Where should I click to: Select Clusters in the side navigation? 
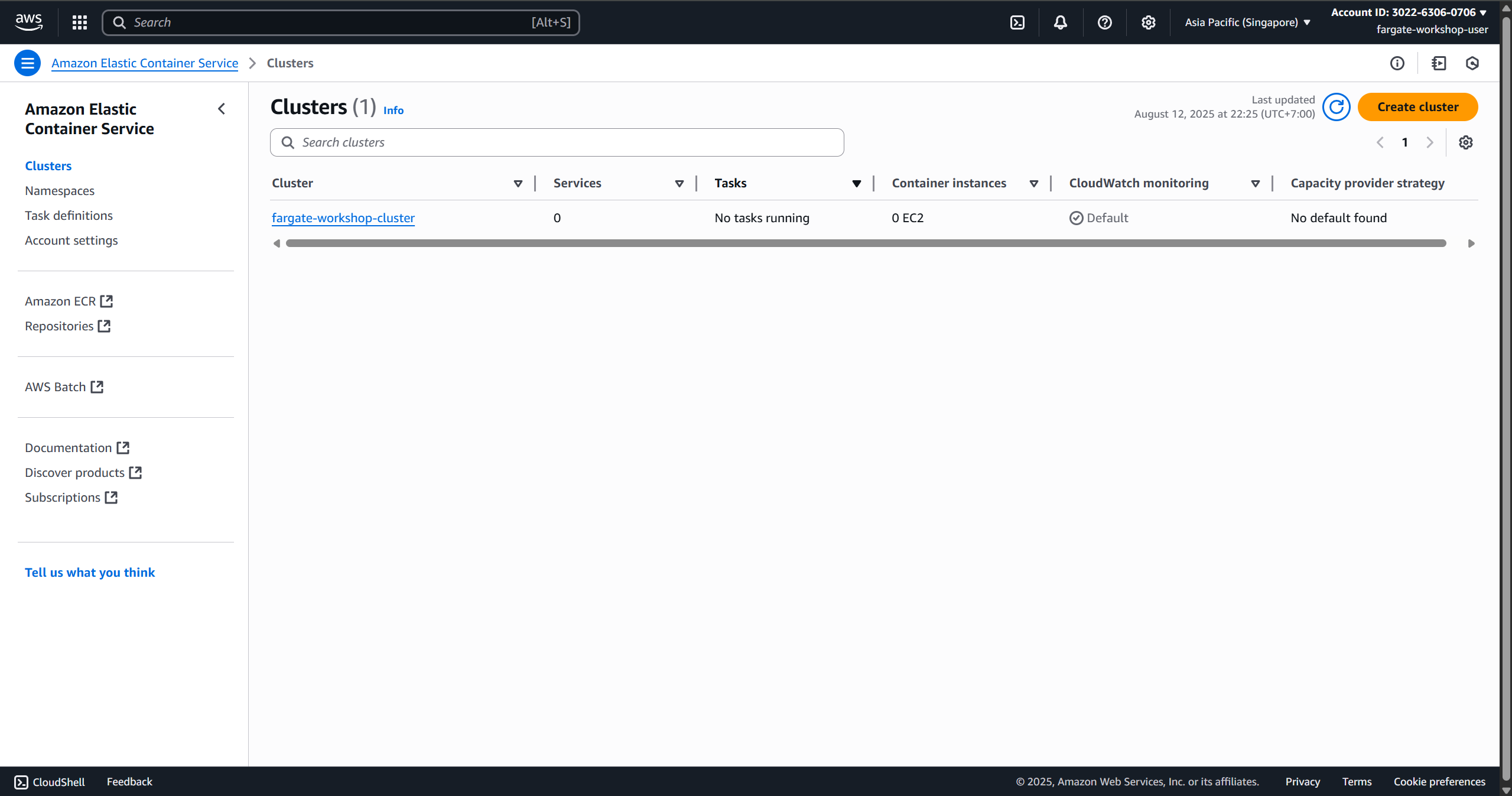click(48, 166)
